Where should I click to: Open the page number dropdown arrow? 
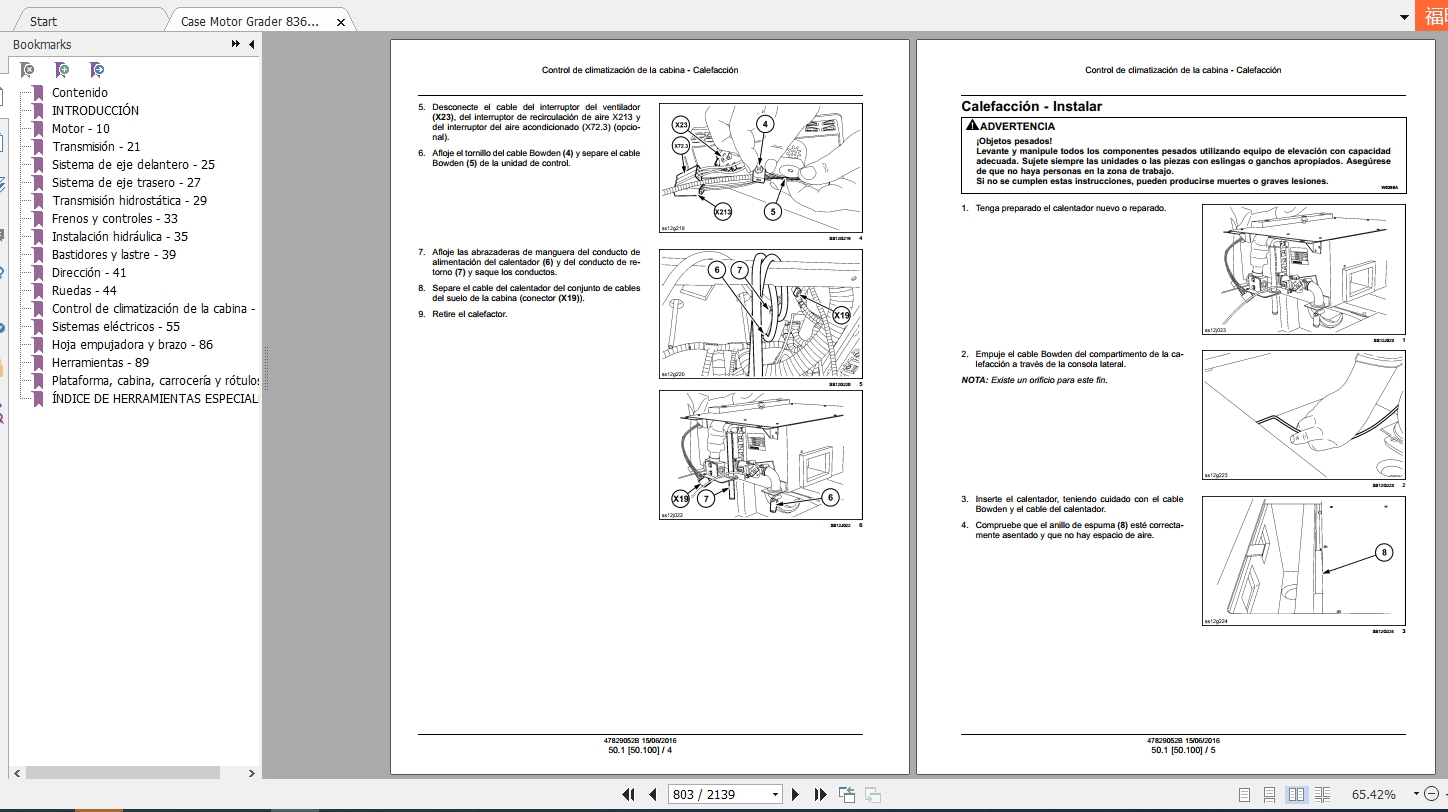[777, 794]
